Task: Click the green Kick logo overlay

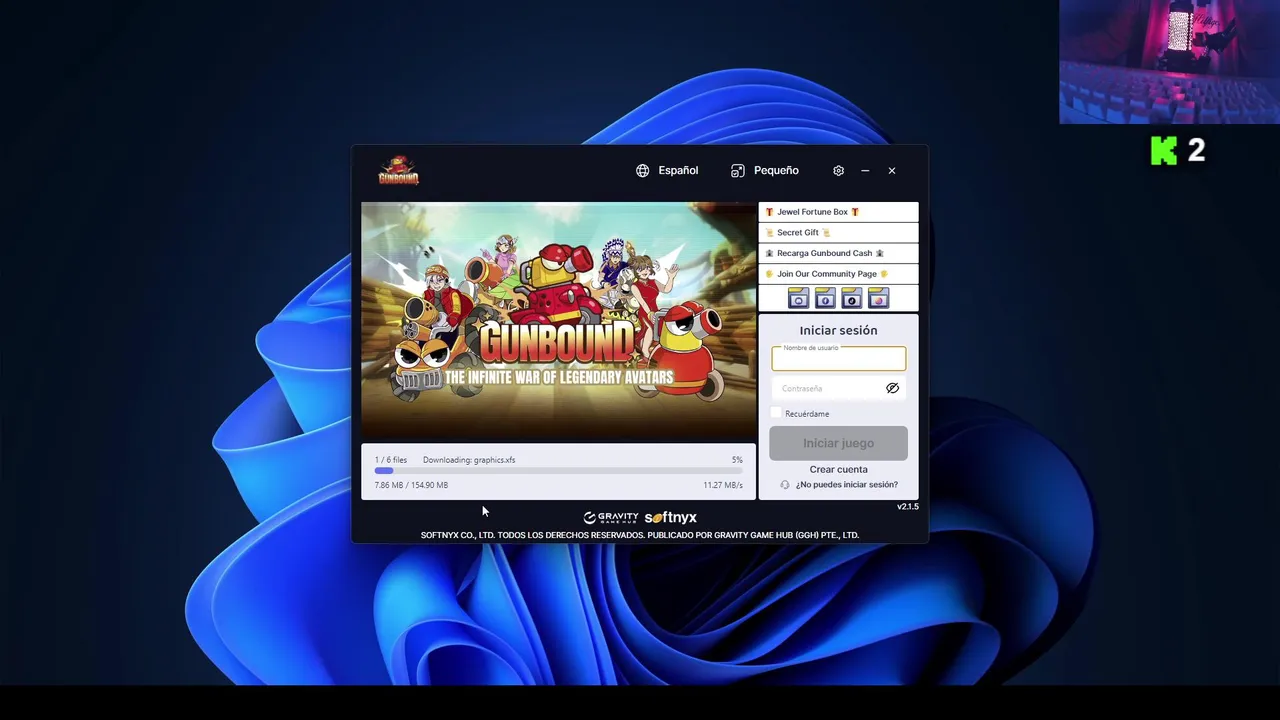Action: [1164, 151]
